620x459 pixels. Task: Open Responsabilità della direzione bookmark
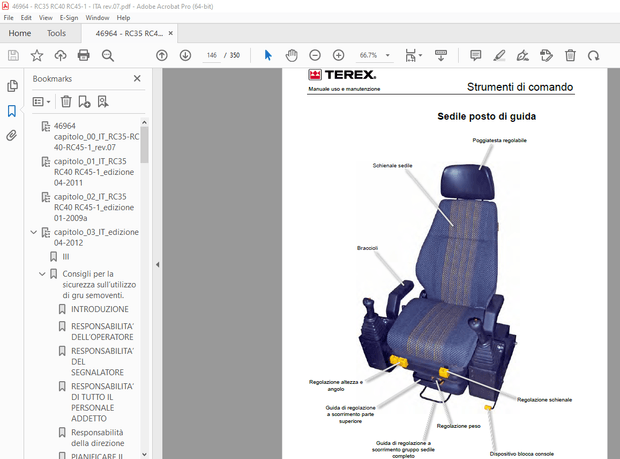click(x=97, y=438)
